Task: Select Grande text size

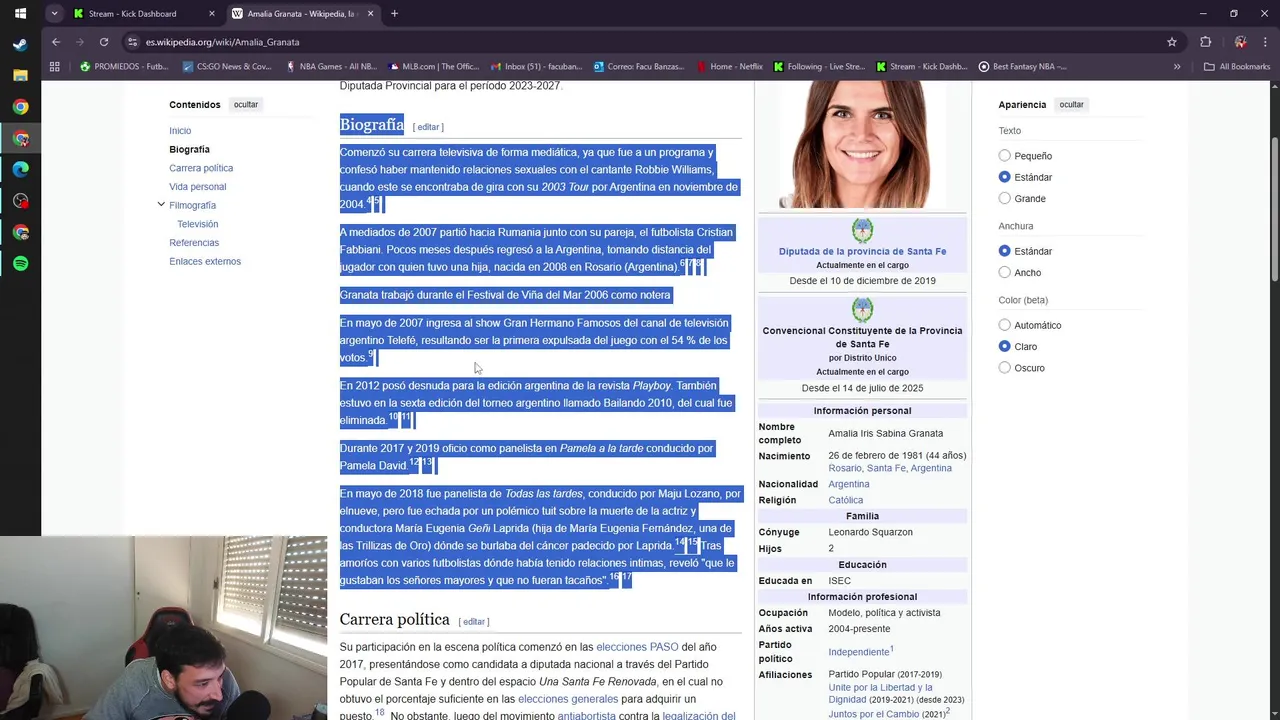Action: click(x=1004, y=198)
